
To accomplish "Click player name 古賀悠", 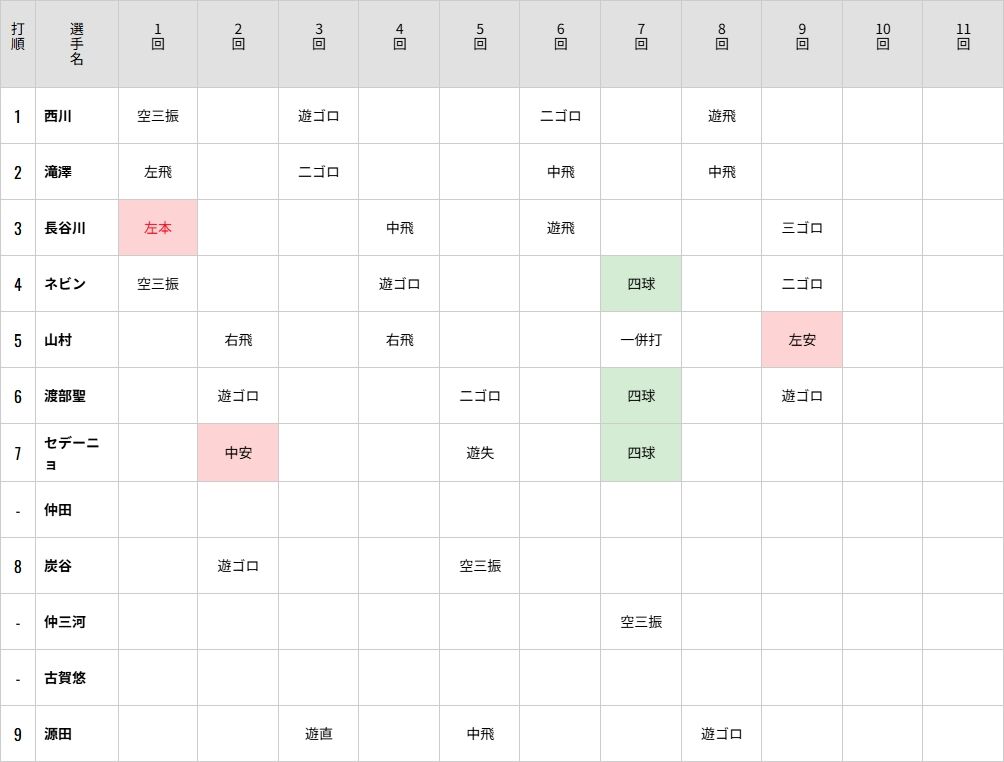I will [65, 678].
